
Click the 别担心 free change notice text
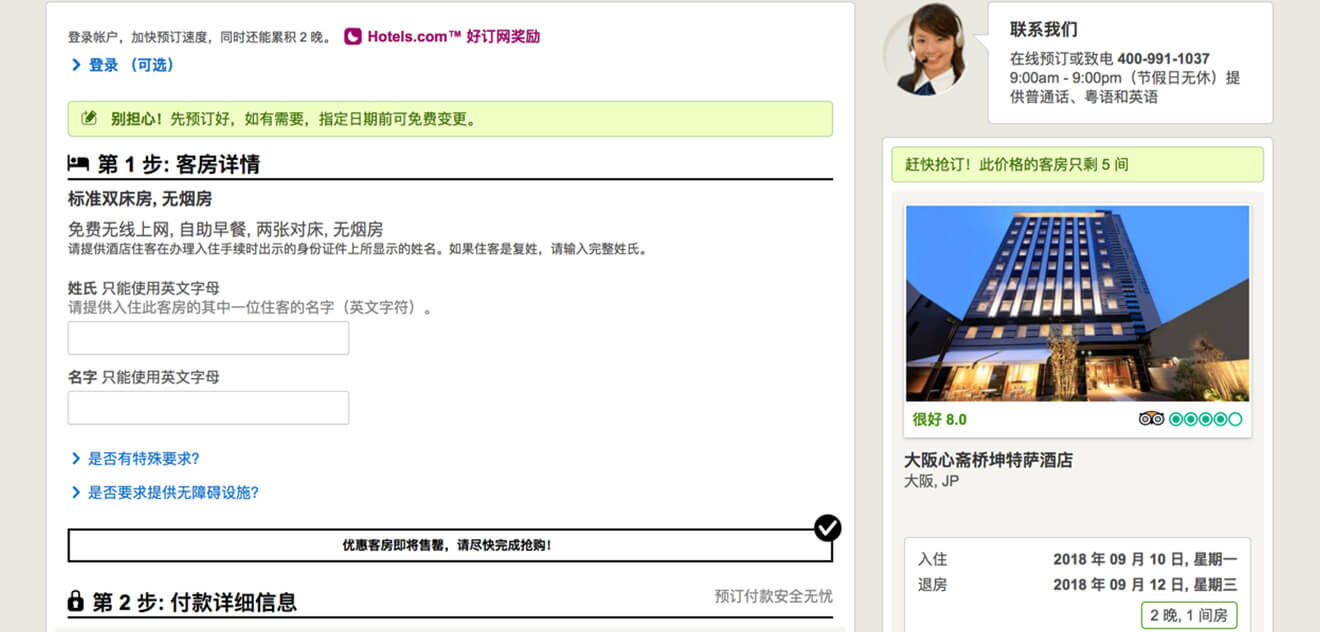pyautogui.click(x=293, y=119)
